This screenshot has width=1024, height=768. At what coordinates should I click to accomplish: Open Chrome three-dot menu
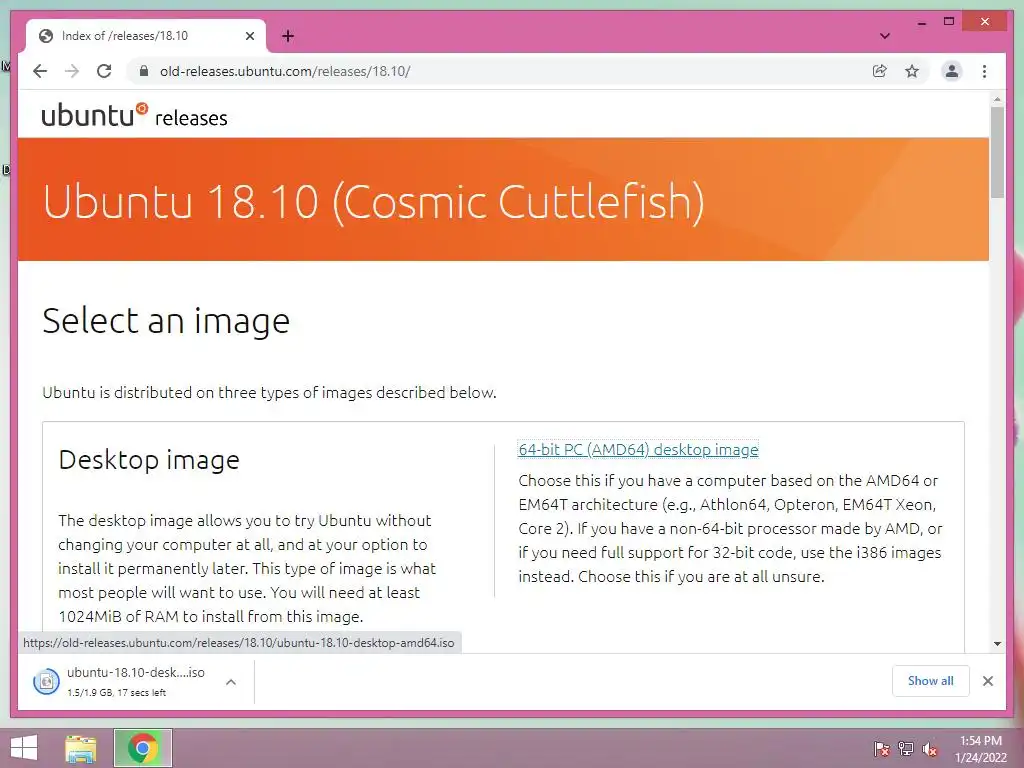pos(984,71)
